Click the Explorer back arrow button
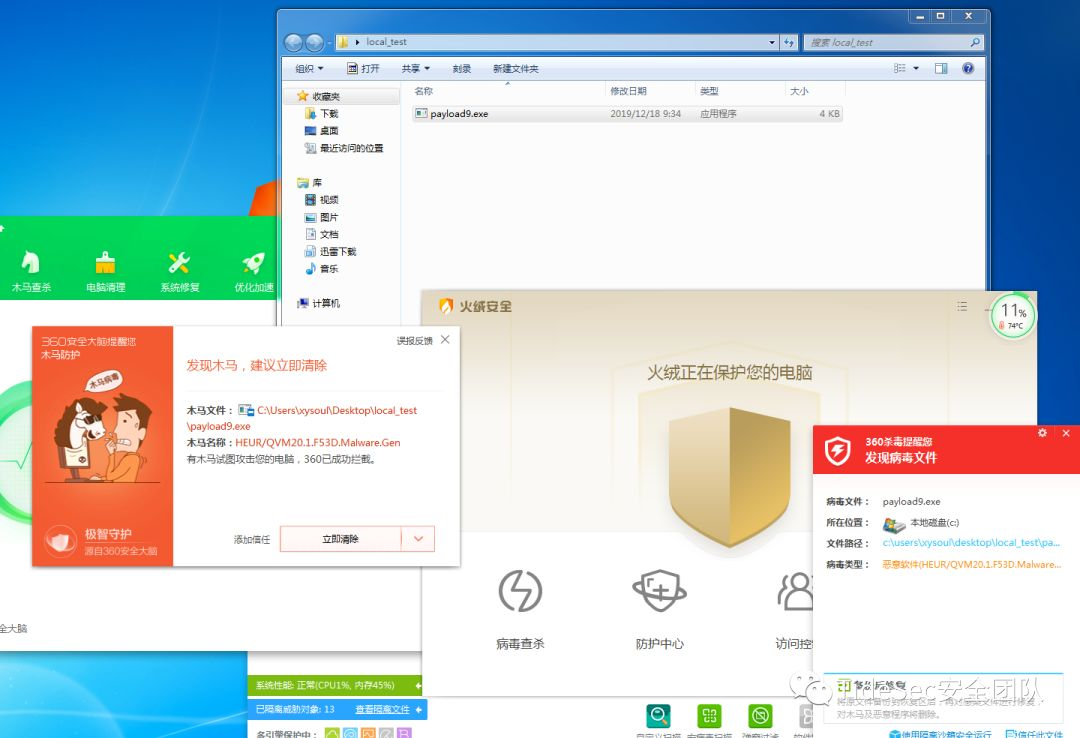This screenshot has width=1080, height=738. (293, 43)
